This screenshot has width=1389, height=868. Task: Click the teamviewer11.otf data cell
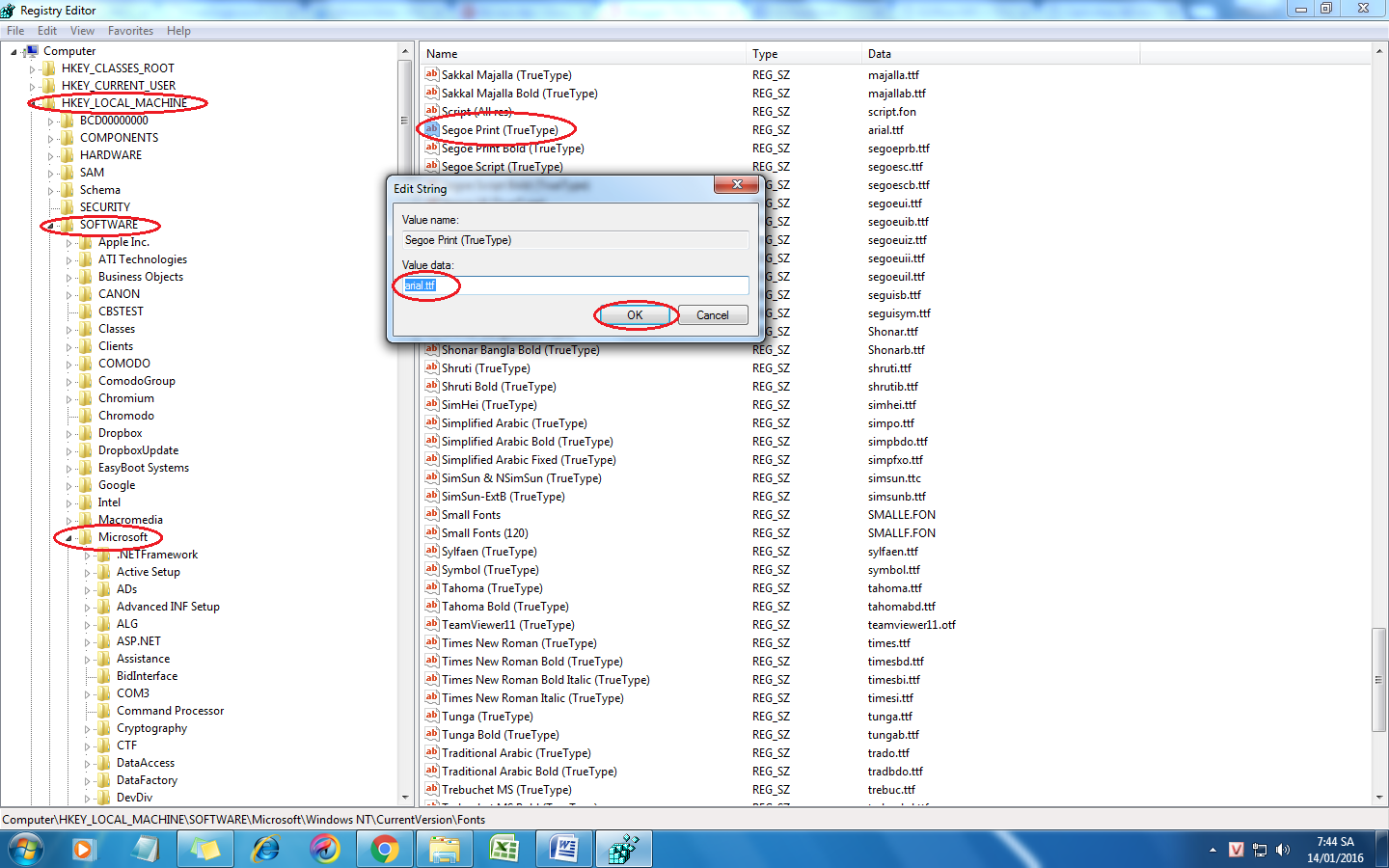(x=912, y=625)
